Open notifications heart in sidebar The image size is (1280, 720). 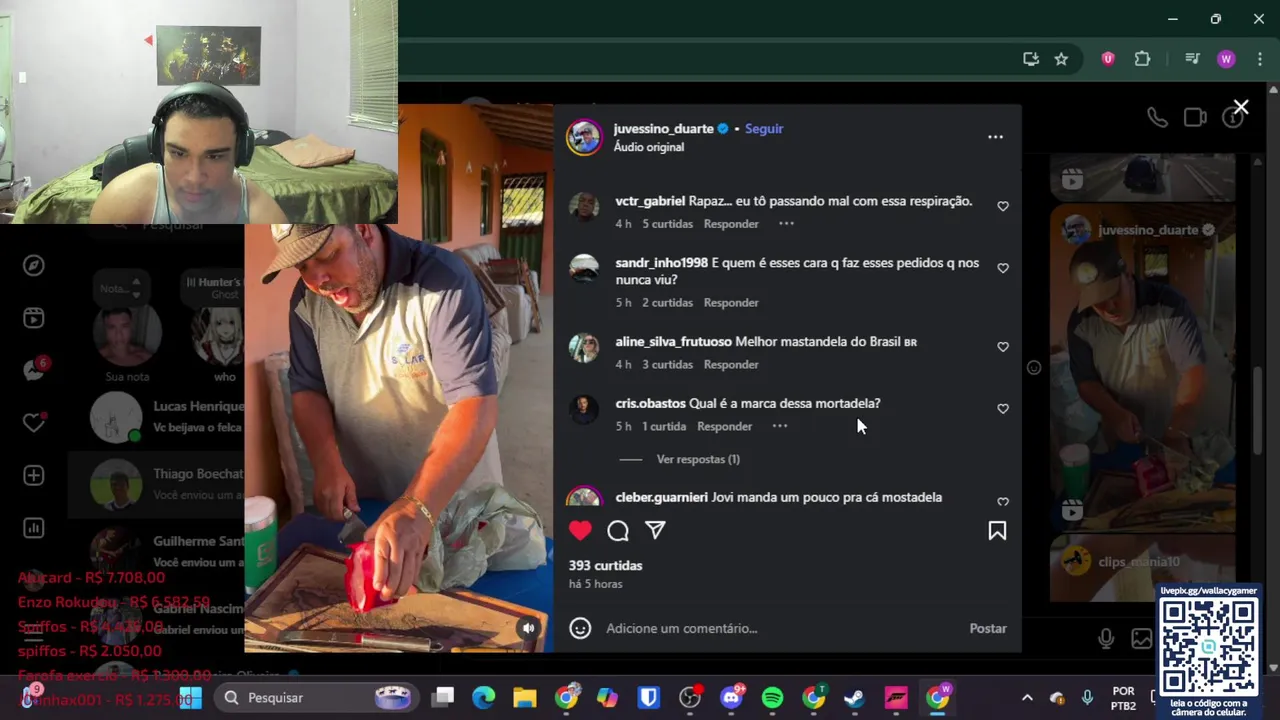(x=34, y=423)
